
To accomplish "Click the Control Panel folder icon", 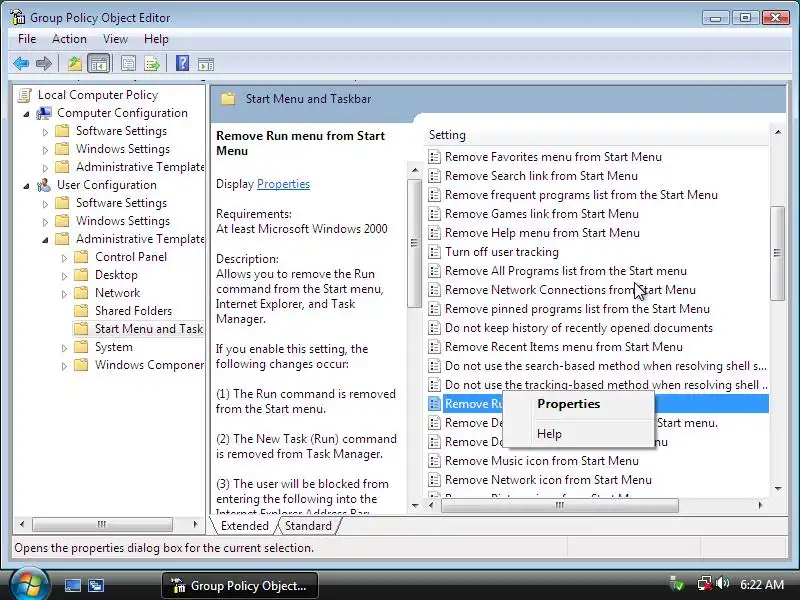I will [x=81, y=257].
